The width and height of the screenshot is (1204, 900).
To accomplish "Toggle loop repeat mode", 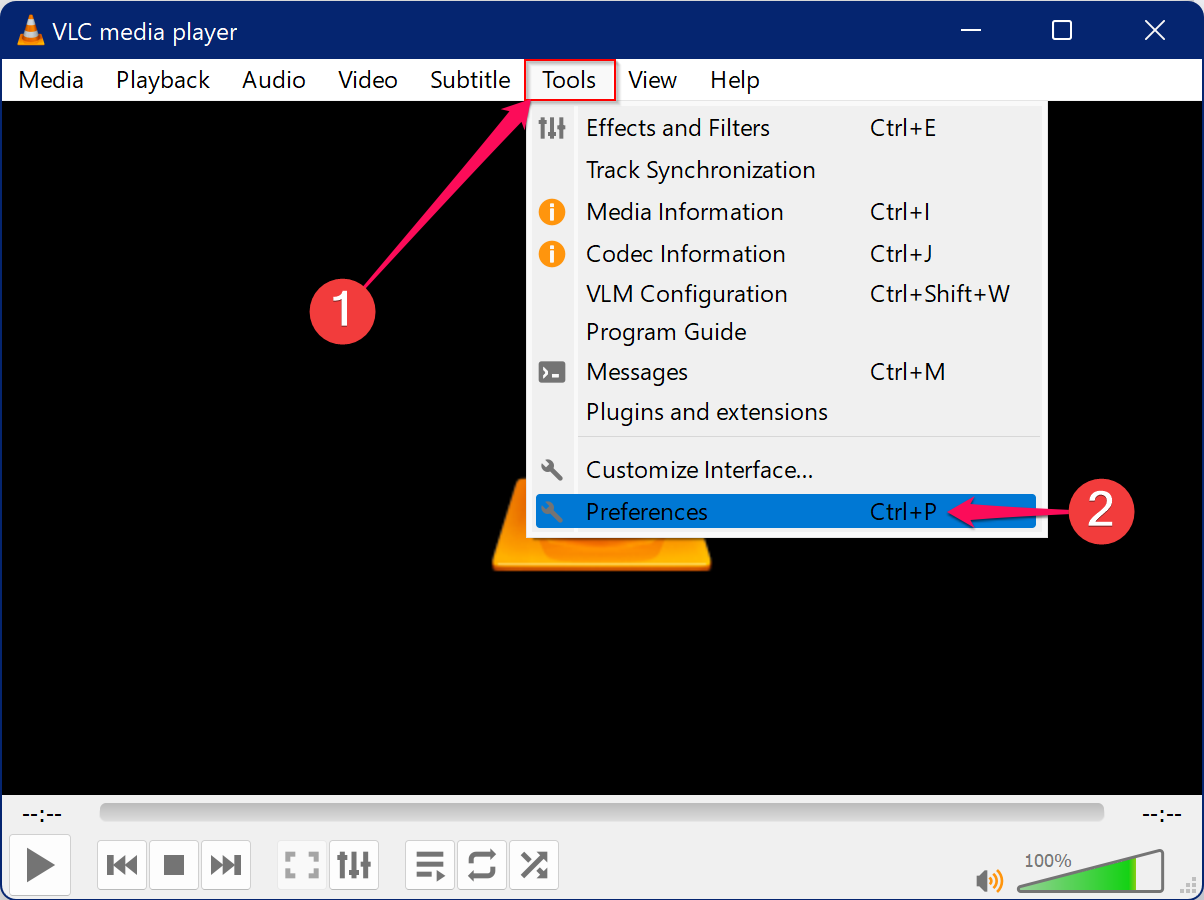I will 482,865.
